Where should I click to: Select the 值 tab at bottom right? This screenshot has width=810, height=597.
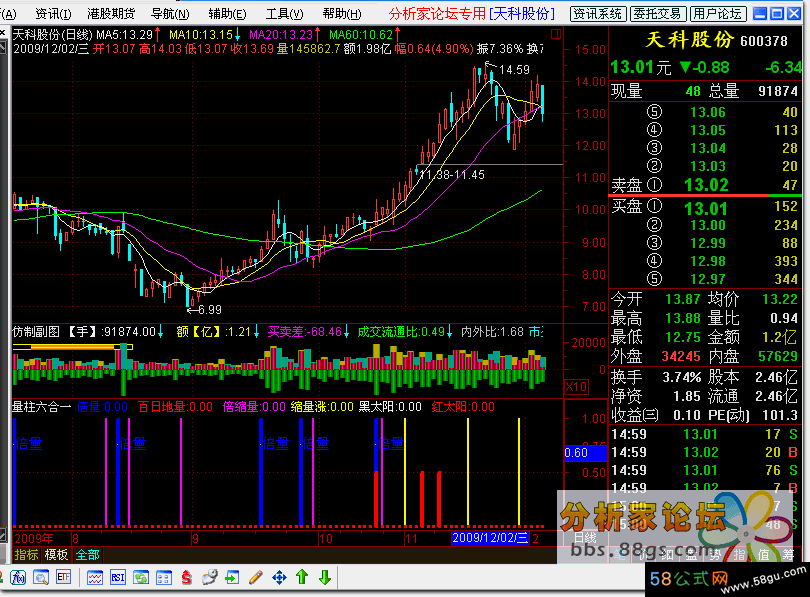(x=764, y=555)
